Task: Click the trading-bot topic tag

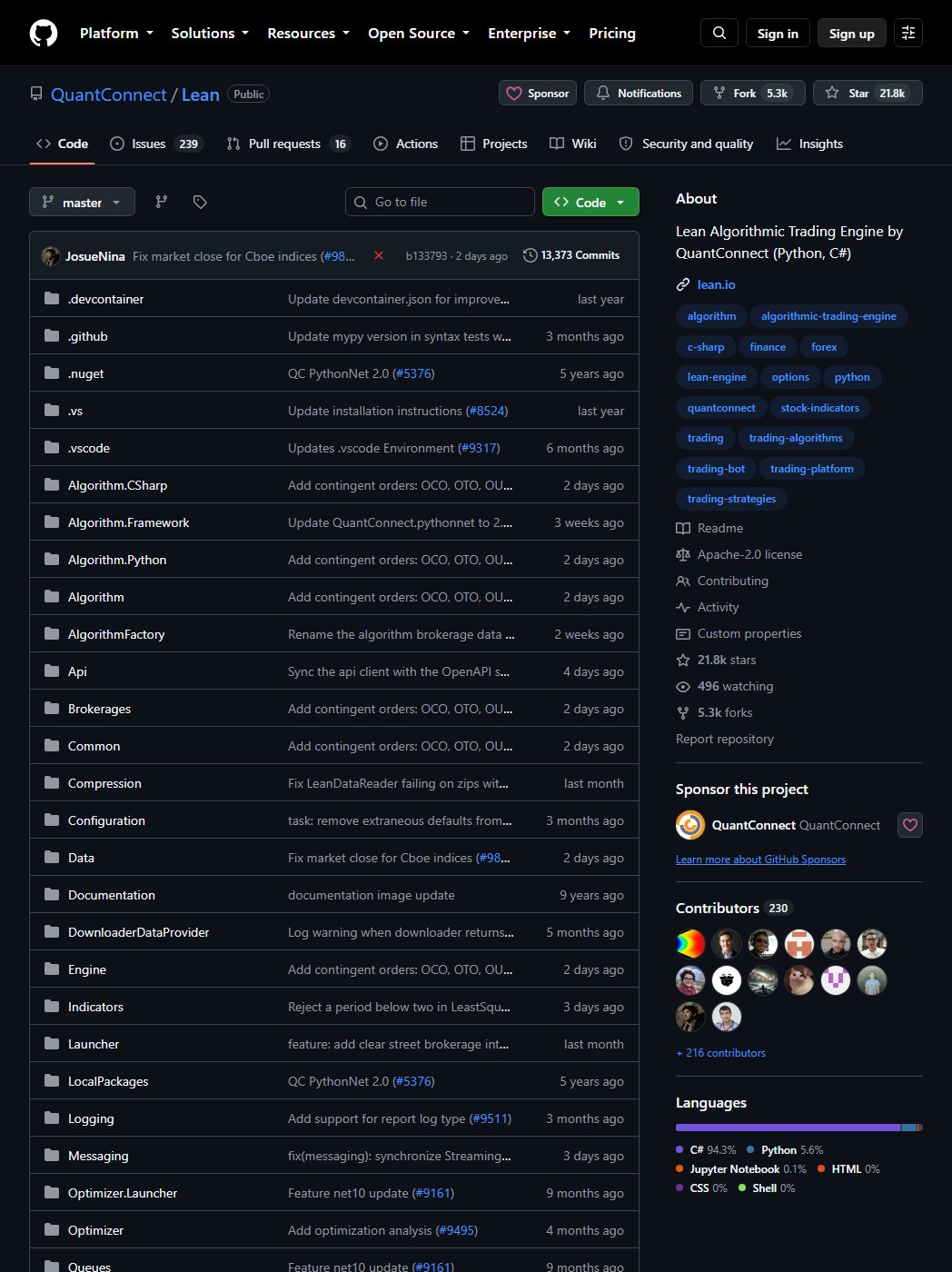Action: tap(716, 469)
